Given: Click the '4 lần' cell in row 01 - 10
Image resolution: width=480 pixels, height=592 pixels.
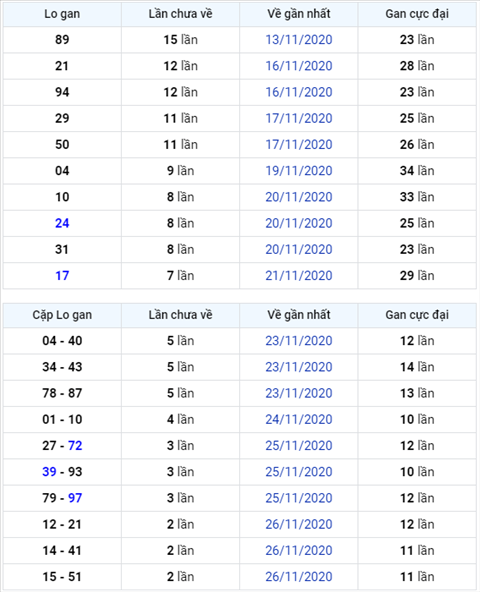Looking at the screenshot, I should [181, 419].
